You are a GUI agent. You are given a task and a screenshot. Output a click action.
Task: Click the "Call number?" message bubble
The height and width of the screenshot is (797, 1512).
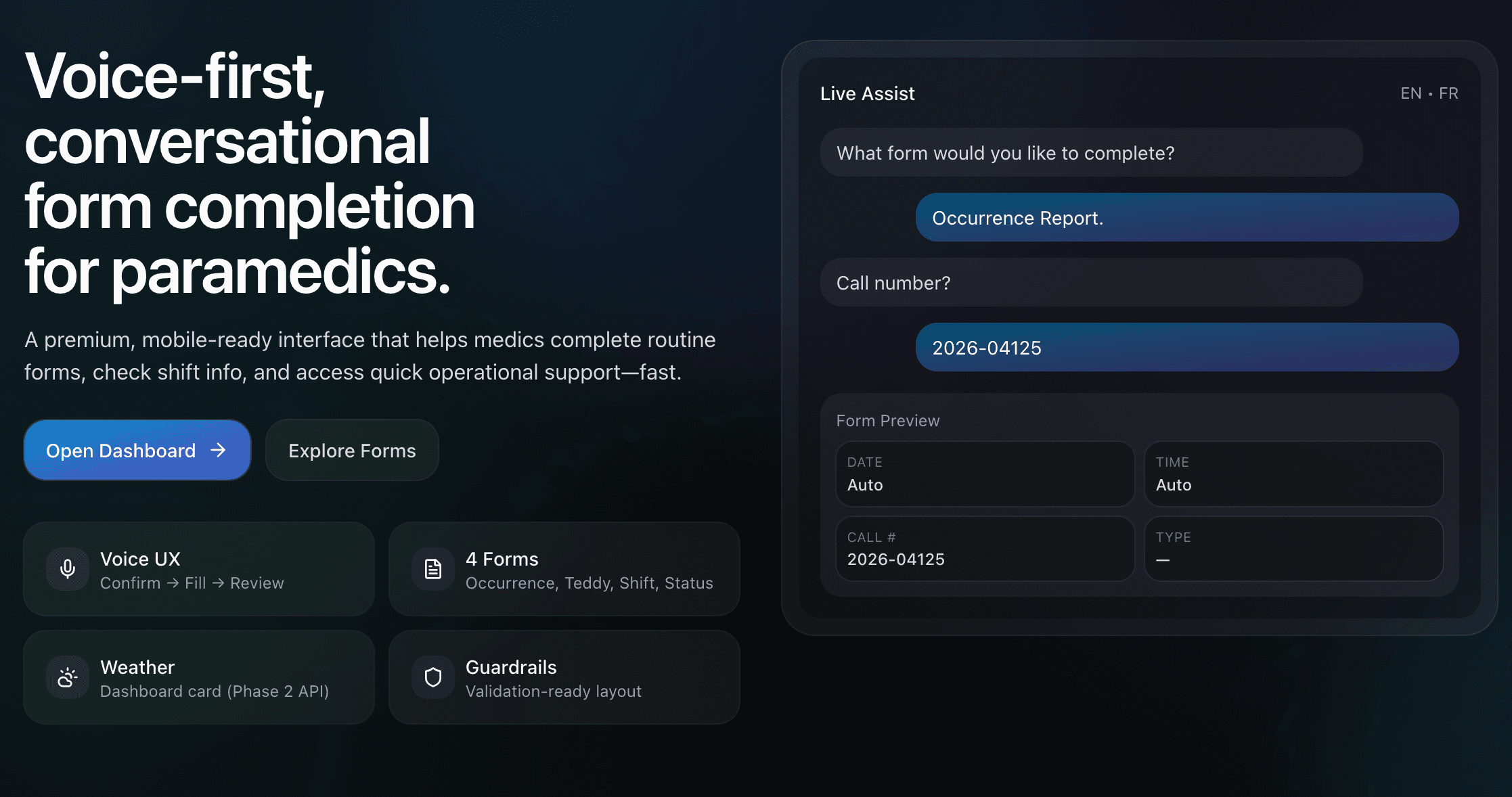(x=1091, y=283)
